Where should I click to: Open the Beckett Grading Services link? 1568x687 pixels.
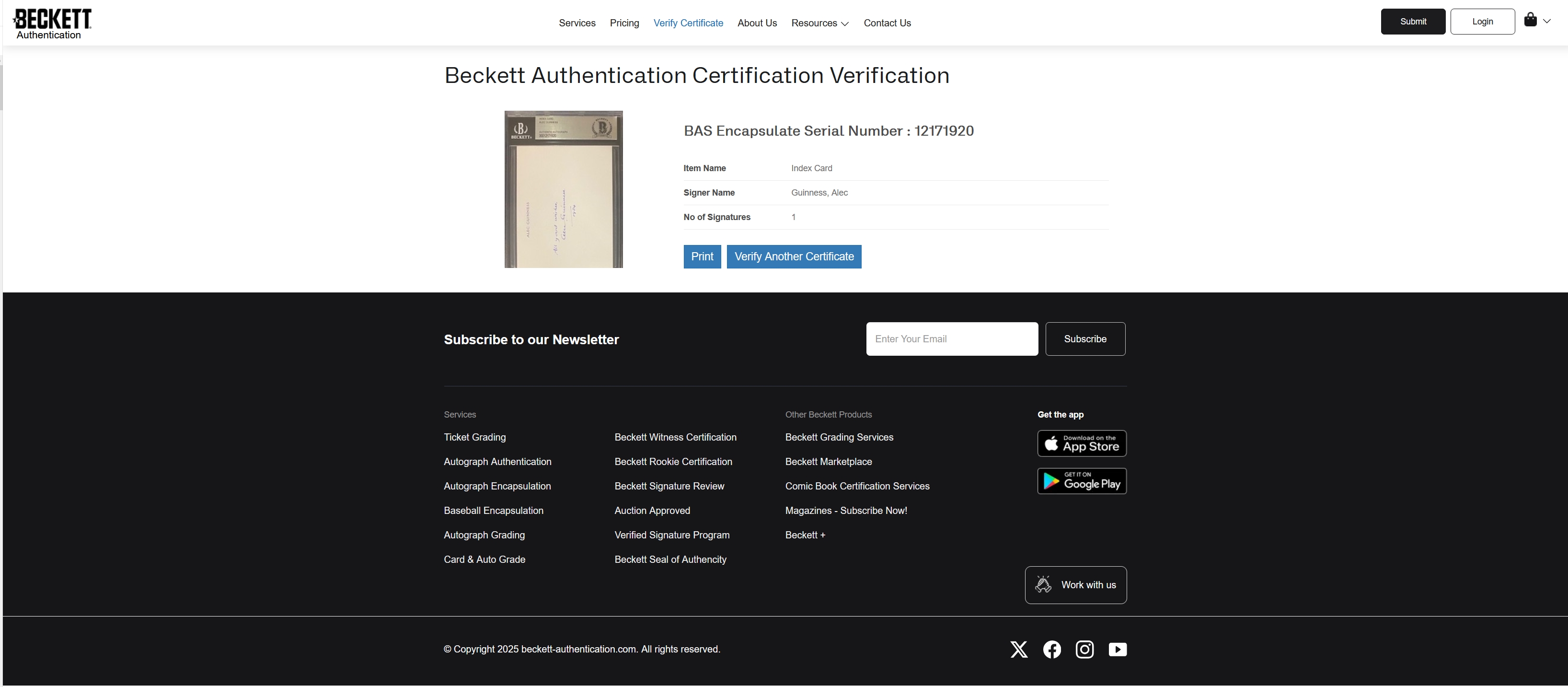[840, 437]
